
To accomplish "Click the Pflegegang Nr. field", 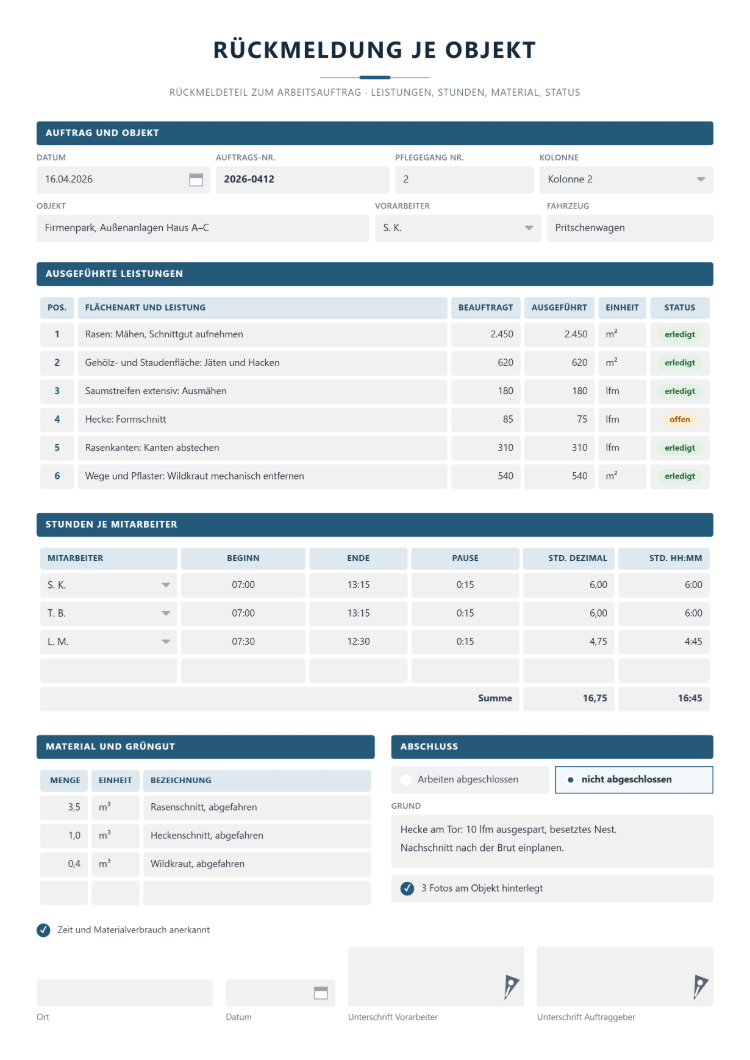I will [465, 180].
